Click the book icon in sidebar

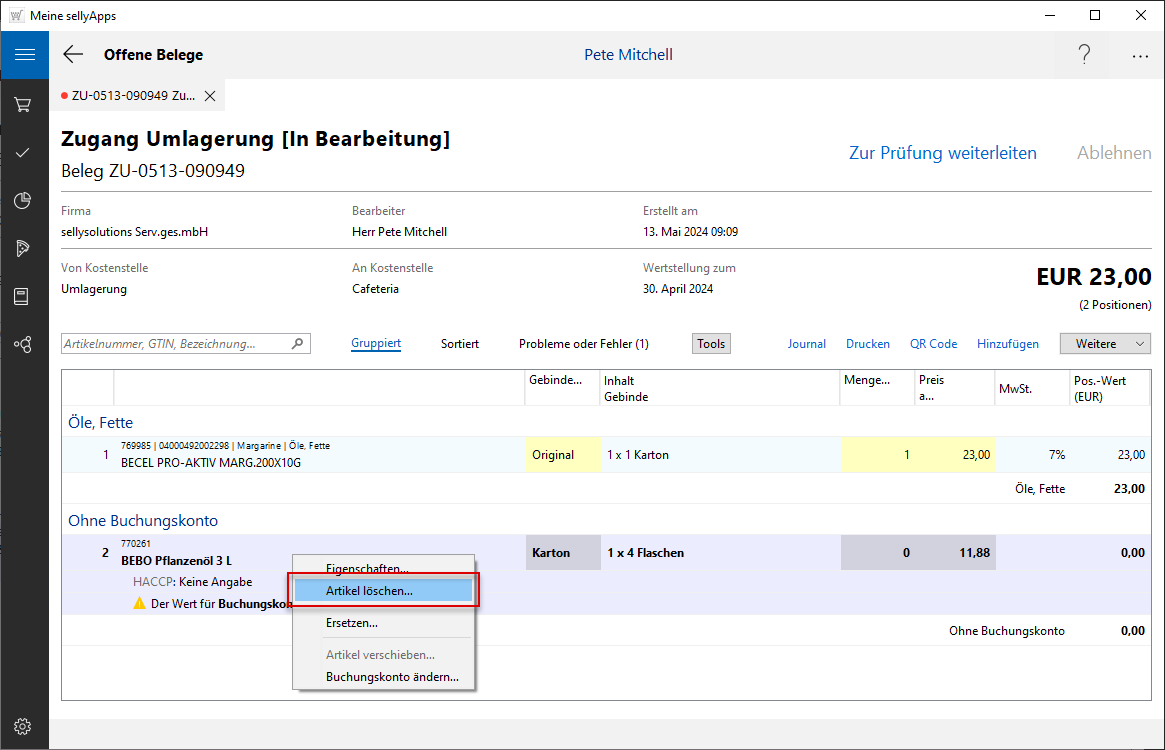click(23, 297)
